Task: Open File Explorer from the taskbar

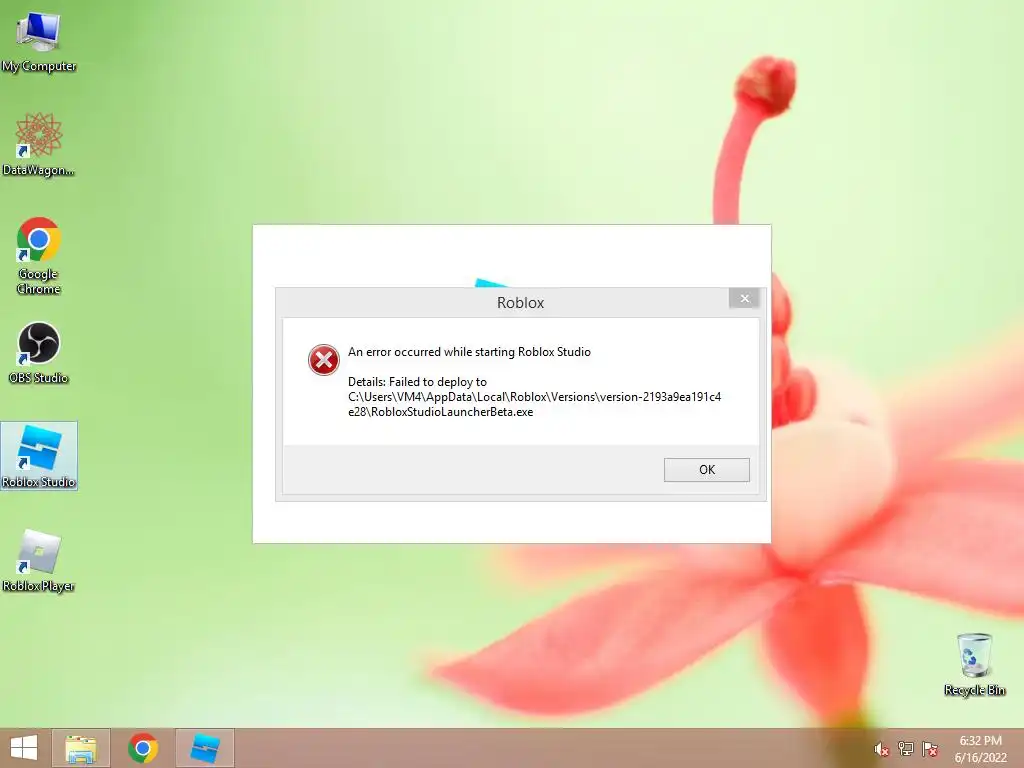Action: click(81, 748)
